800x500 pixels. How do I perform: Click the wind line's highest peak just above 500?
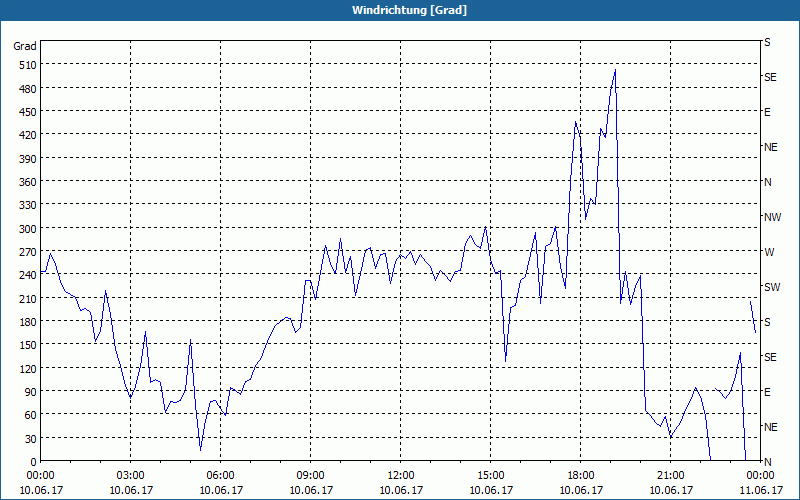click(x=615, y=70)
